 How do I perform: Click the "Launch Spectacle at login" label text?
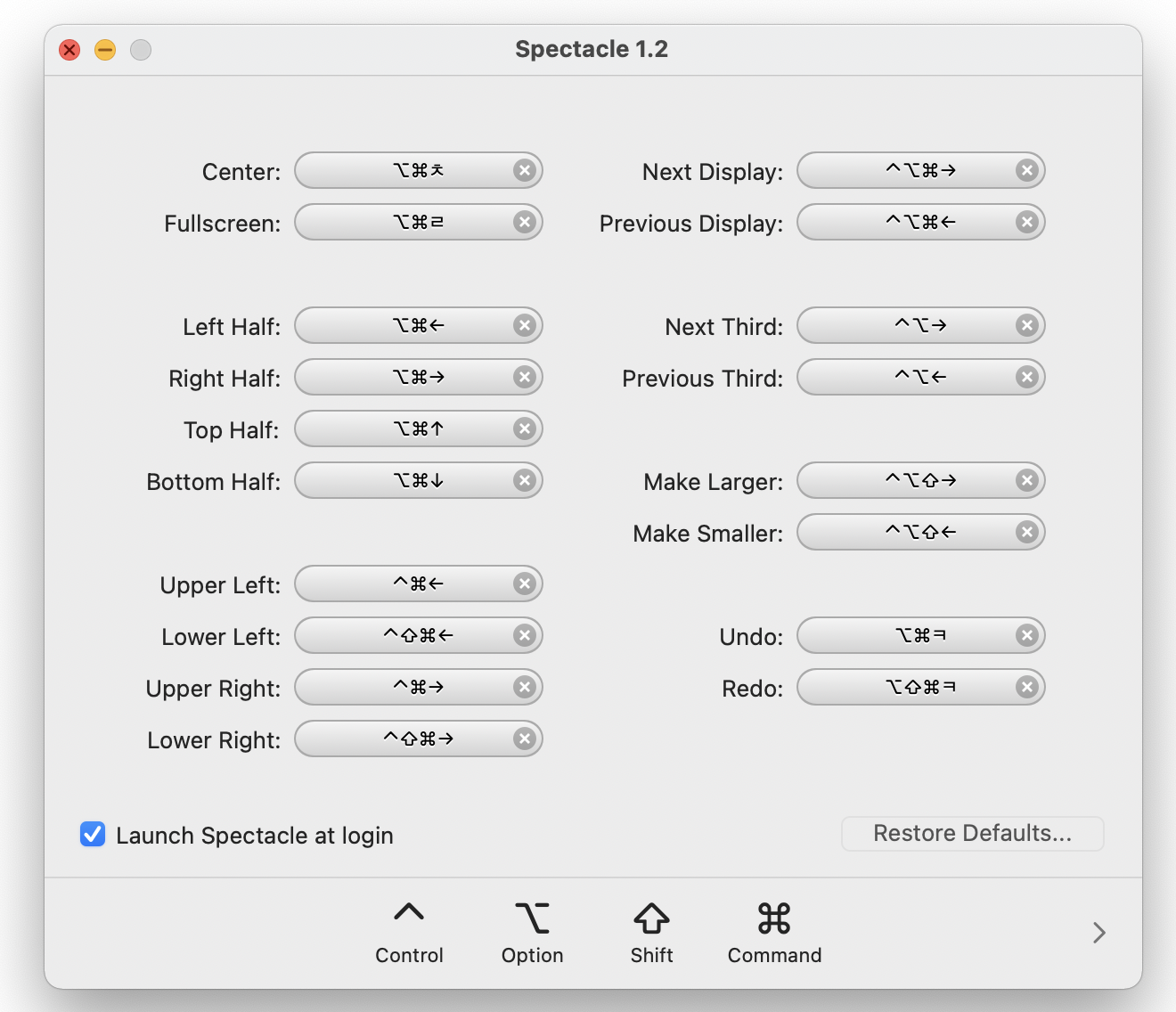(x=255, y=836)
